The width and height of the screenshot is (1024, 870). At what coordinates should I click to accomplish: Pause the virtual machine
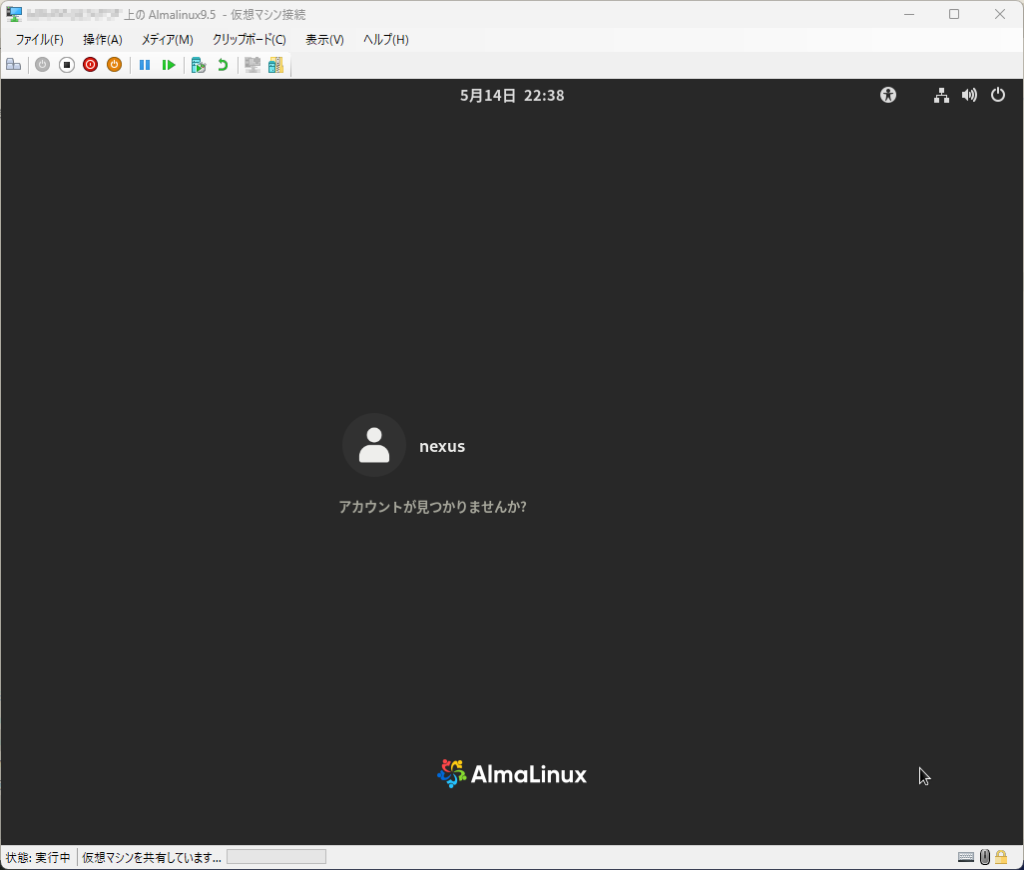[x=145, y=65]
